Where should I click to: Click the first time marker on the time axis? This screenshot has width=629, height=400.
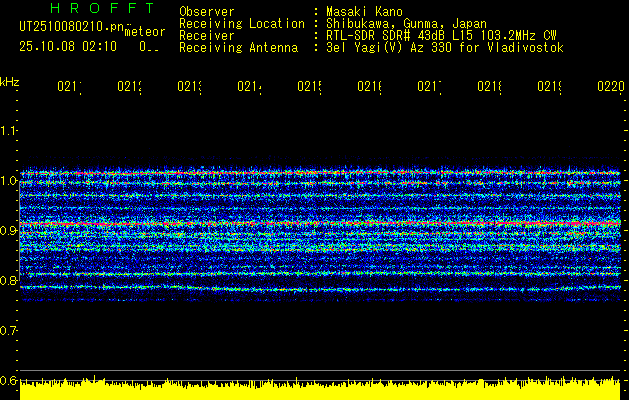[x=68, y=88]
